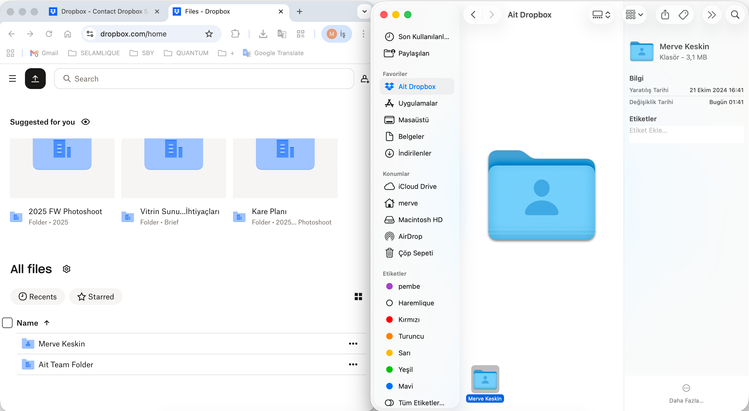Viewport: 749px width, 411px height.
Task: Open Chrome downloads icon
Action: pos(263,34)
